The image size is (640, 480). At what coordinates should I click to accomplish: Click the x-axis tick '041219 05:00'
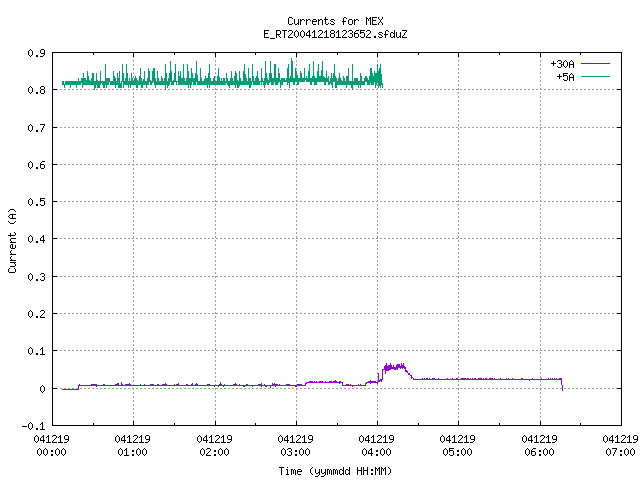pyautogui.click(x=457, y=446)
